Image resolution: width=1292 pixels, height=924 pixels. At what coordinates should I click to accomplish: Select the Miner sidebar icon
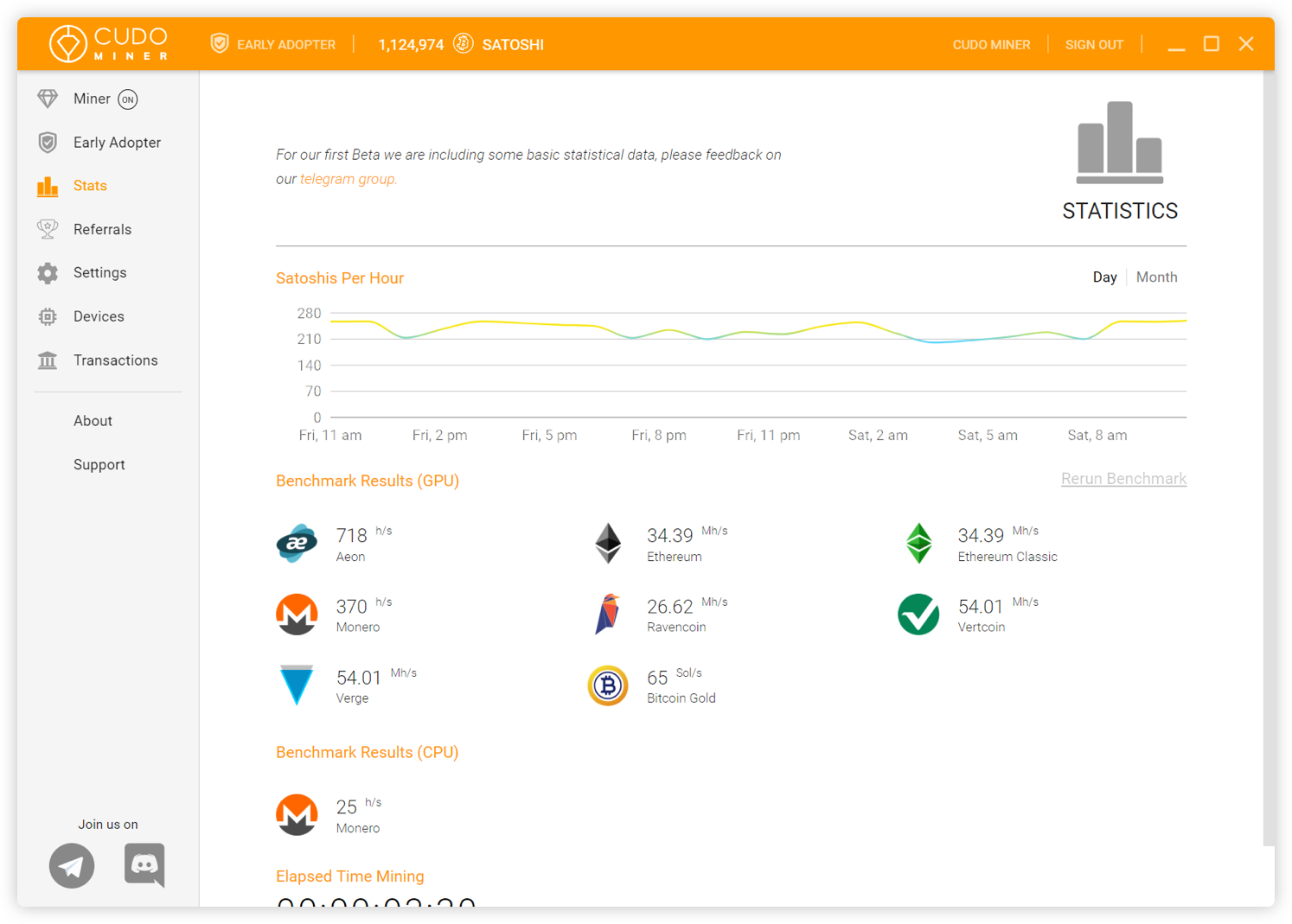click(48, 99)
